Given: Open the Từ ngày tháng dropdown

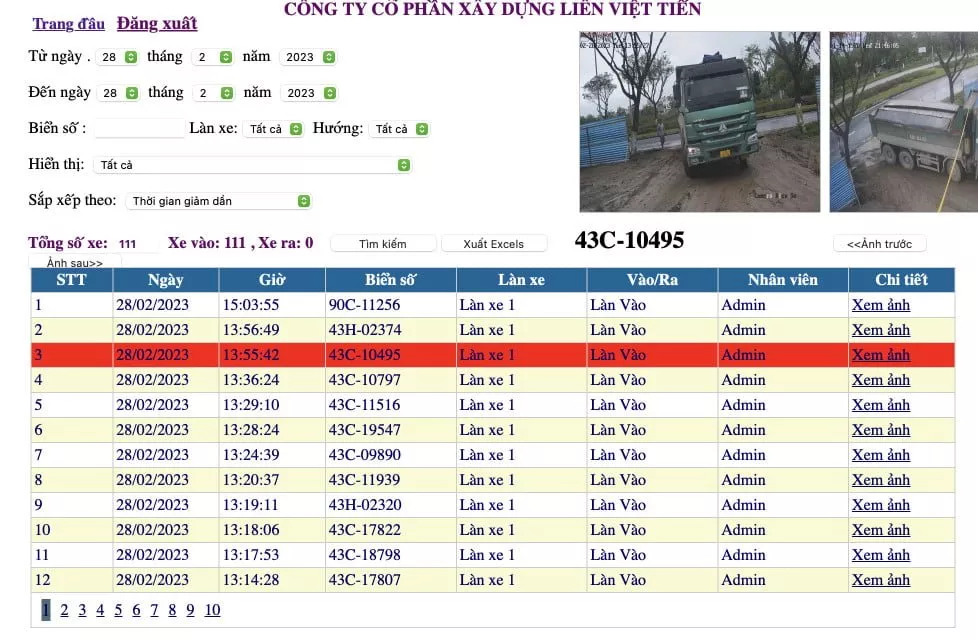Looking at the screenshot, I should [x=213, y=57].
